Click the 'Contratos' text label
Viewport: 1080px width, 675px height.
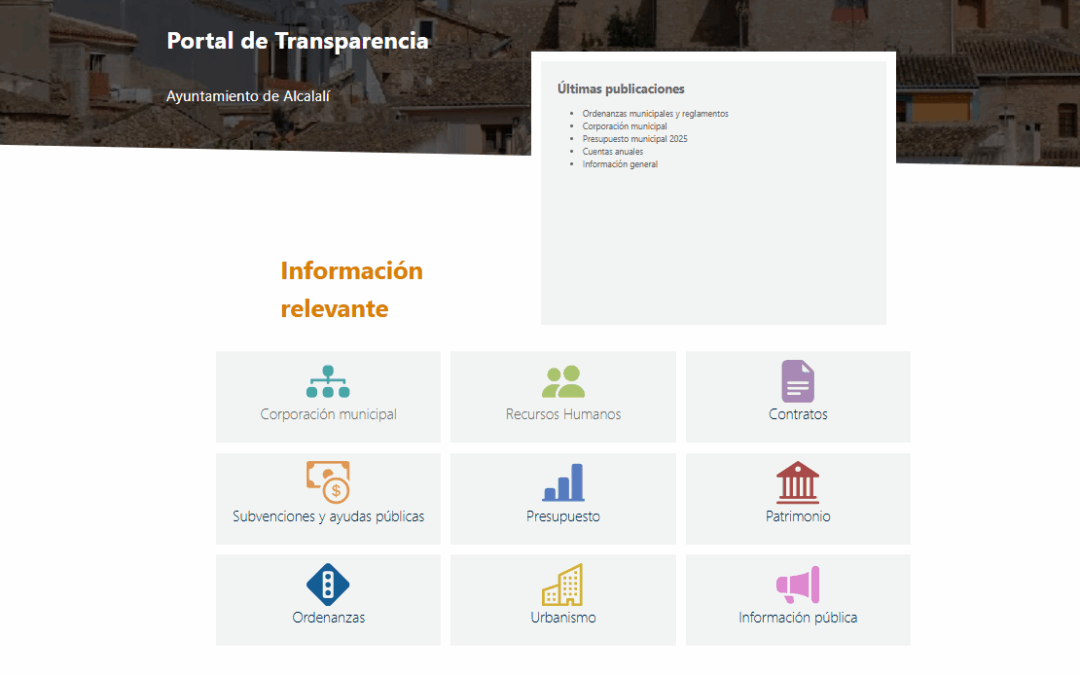pos(798,415)
